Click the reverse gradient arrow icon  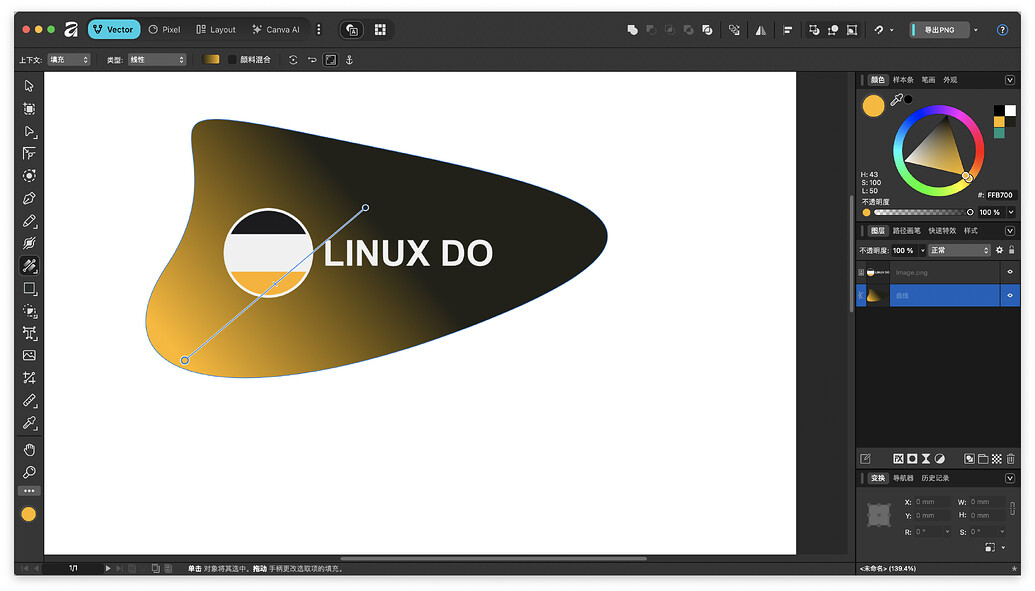[x=312, y=60]
